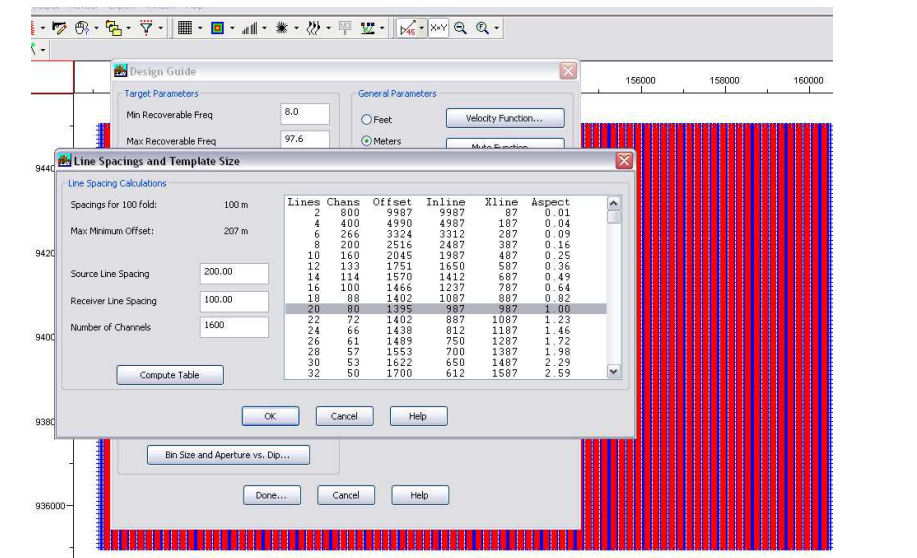
Task: Open dropdown next to stacked folders icon
Action: tap(128, 27)
